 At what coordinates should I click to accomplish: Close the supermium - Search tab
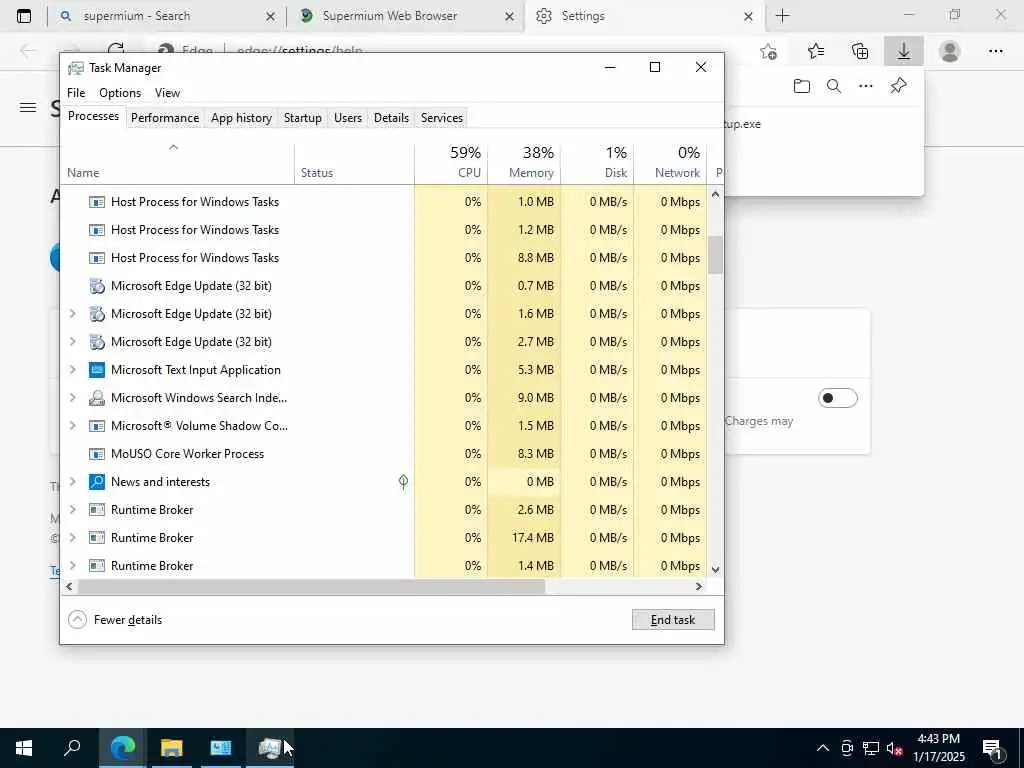270,17
